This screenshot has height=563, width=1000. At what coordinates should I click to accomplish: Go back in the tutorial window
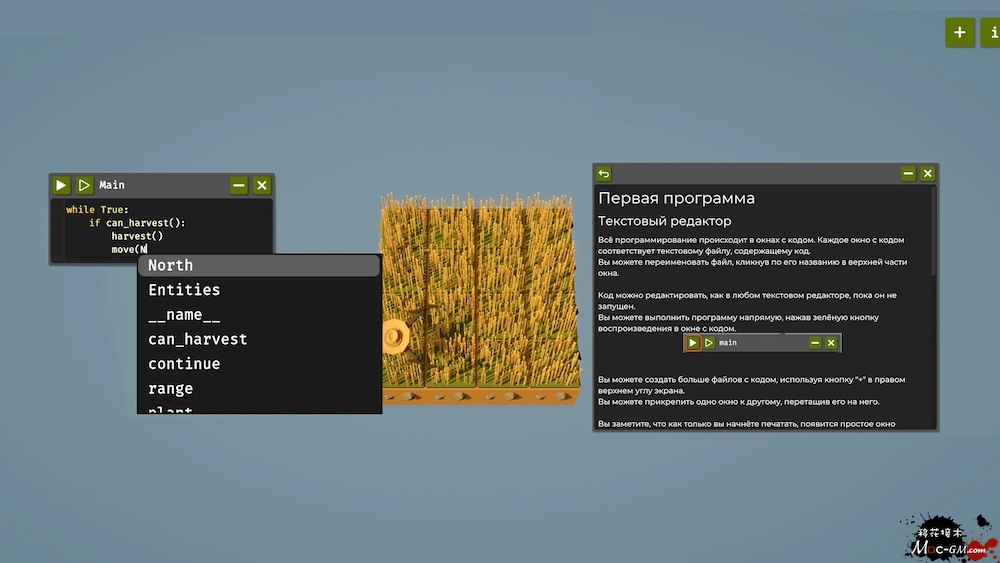604,174
